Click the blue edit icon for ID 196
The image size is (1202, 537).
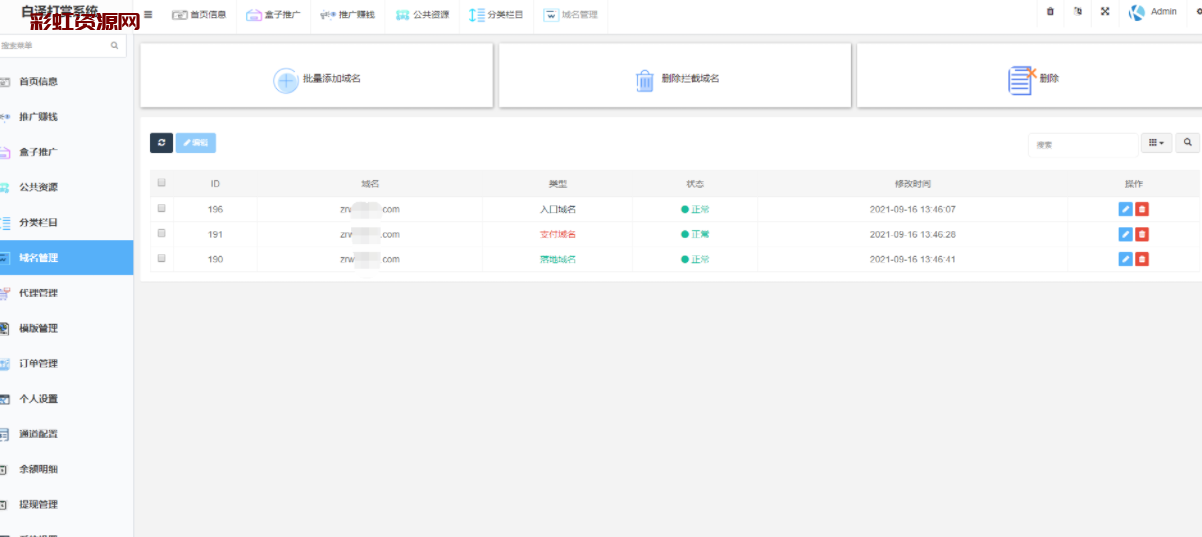click(1125, 209)
